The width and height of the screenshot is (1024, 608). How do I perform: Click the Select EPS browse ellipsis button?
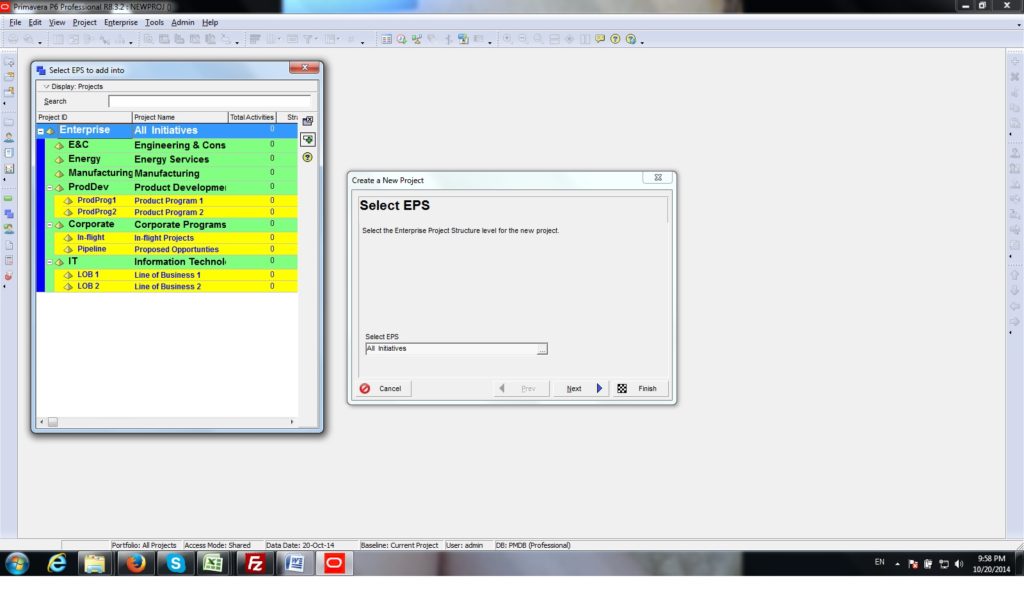[x=542, y=349]
